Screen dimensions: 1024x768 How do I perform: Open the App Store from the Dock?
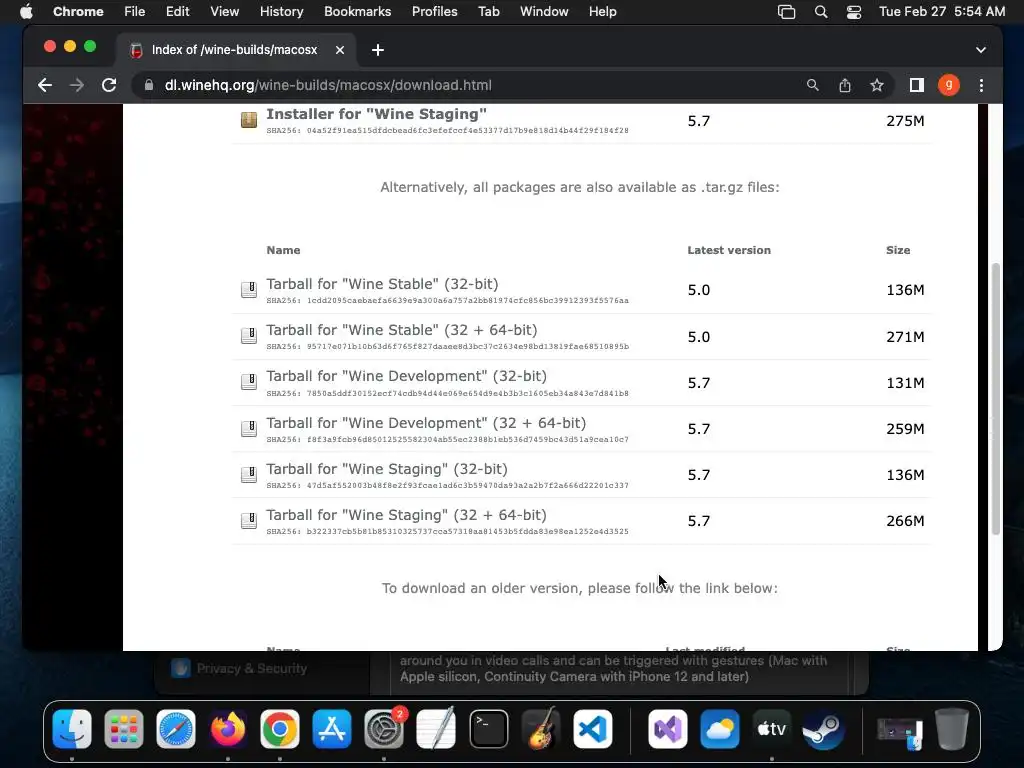[x=332, y=729]
